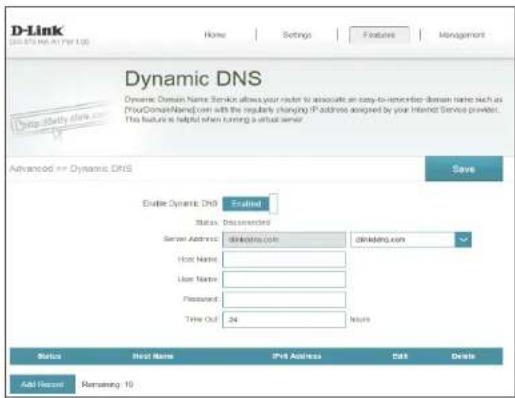Open the Settings menu

297,35
